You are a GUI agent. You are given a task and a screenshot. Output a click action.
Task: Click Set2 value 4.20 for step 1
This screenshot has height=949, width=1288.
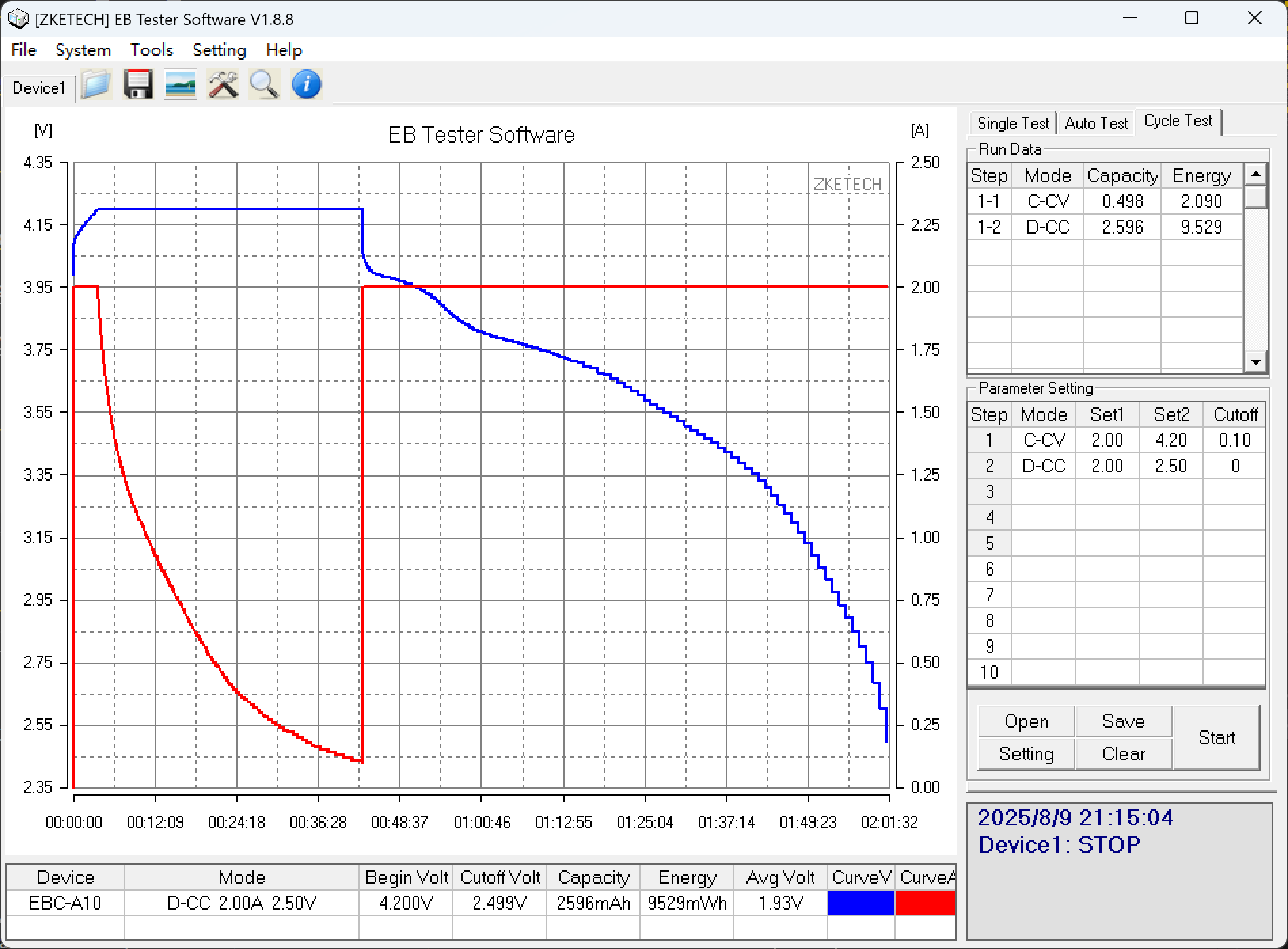click(x=1171, y=441)
